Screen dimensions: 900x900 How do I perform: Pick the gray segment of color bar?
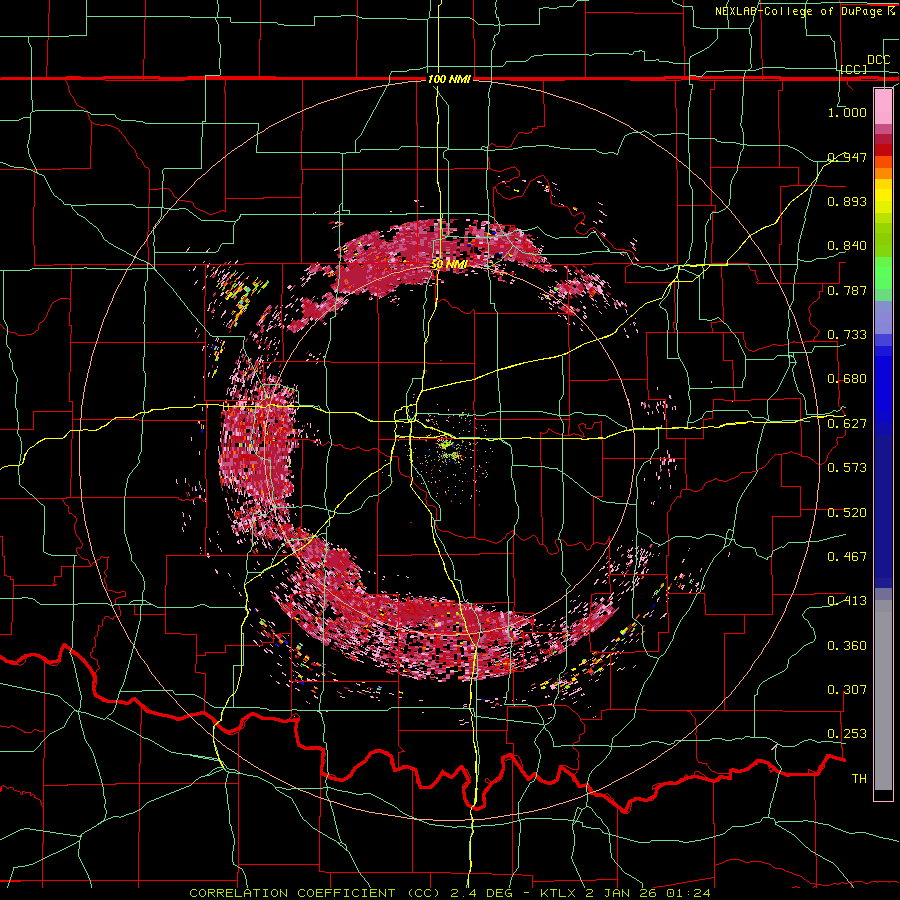click(883, 695)
